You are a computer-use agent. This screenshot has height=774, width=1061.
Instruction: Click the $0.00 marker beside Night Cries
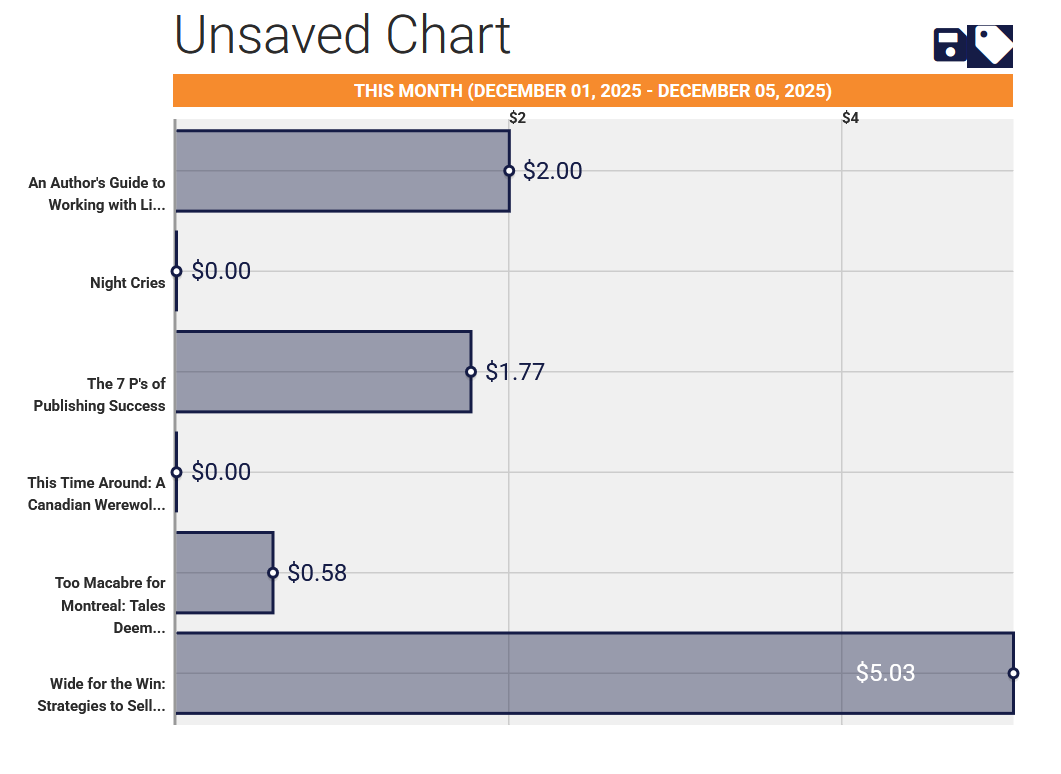176,270
